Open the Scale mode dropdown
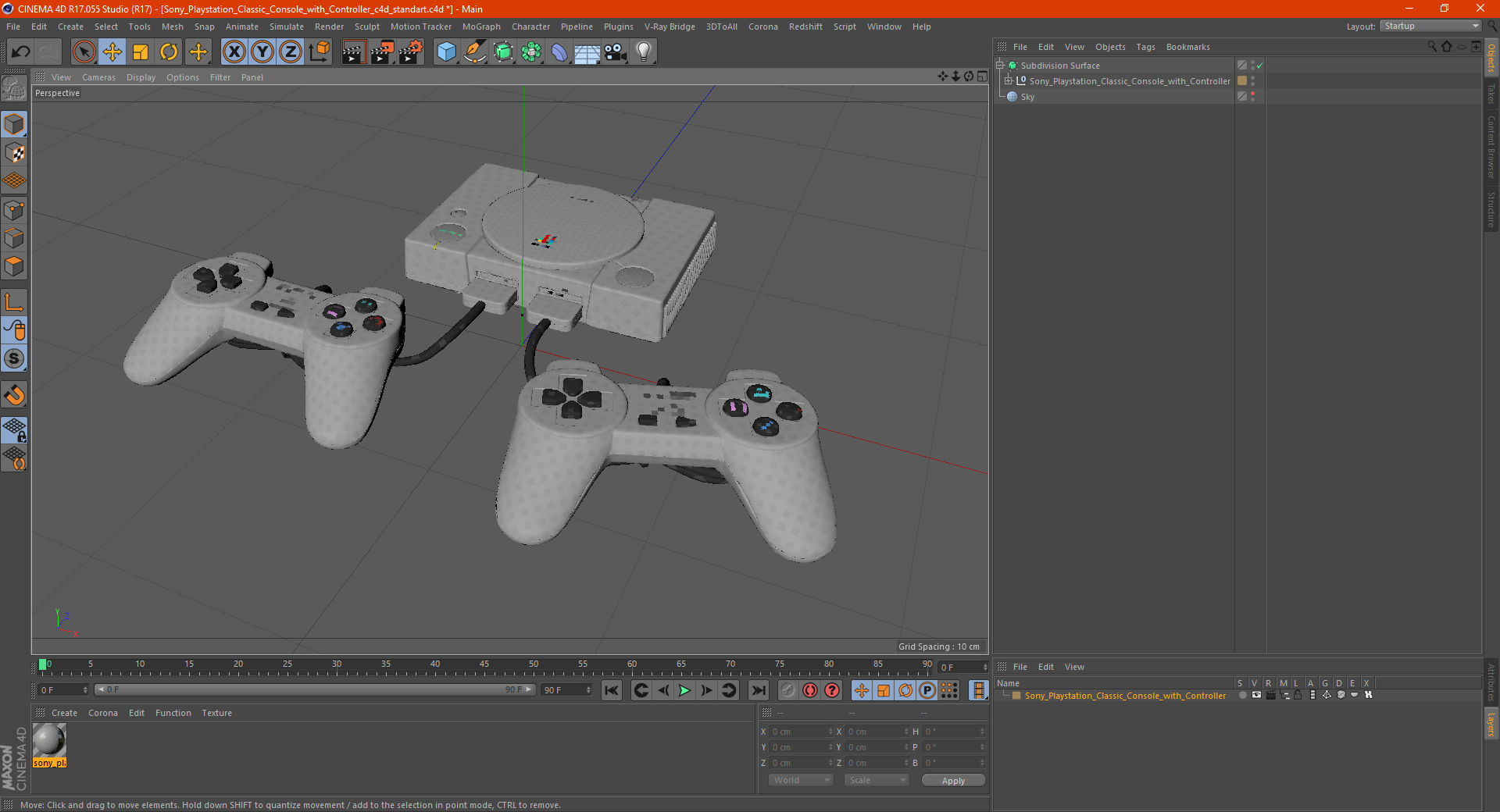The height and width of the screenshot is (812, 1500). coord(877,780)
